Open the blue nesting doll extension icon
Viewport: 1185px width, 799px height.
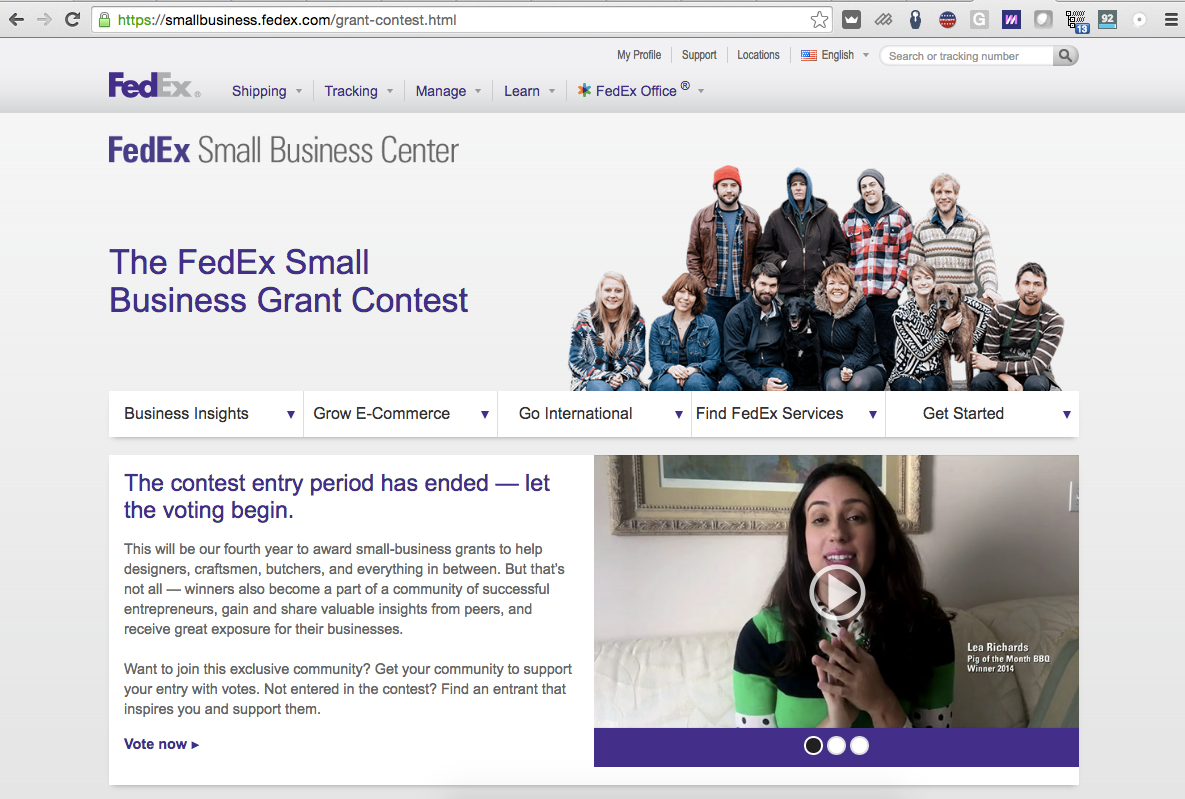915,20
